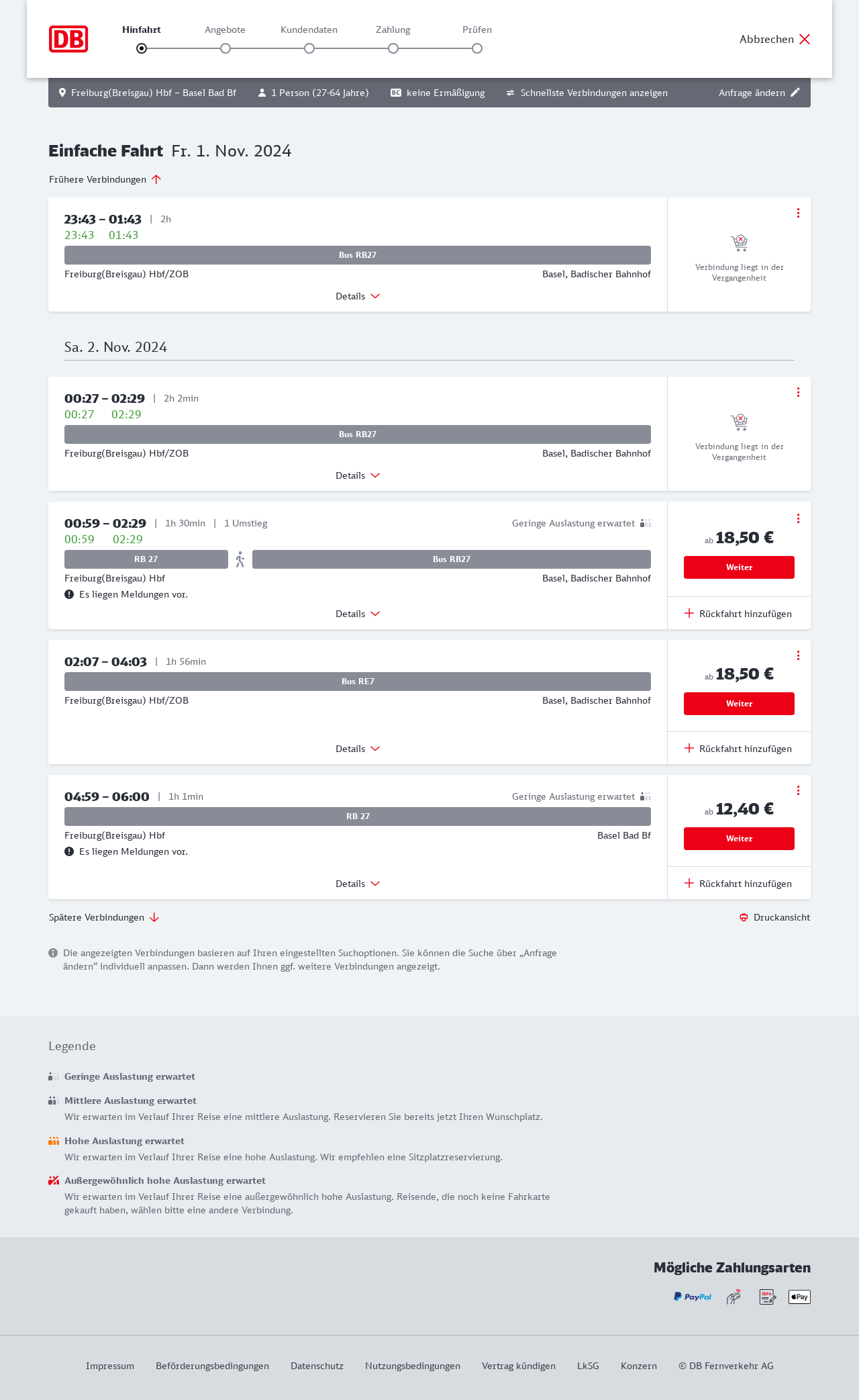Select the Angebote step

tap(225, 48)
